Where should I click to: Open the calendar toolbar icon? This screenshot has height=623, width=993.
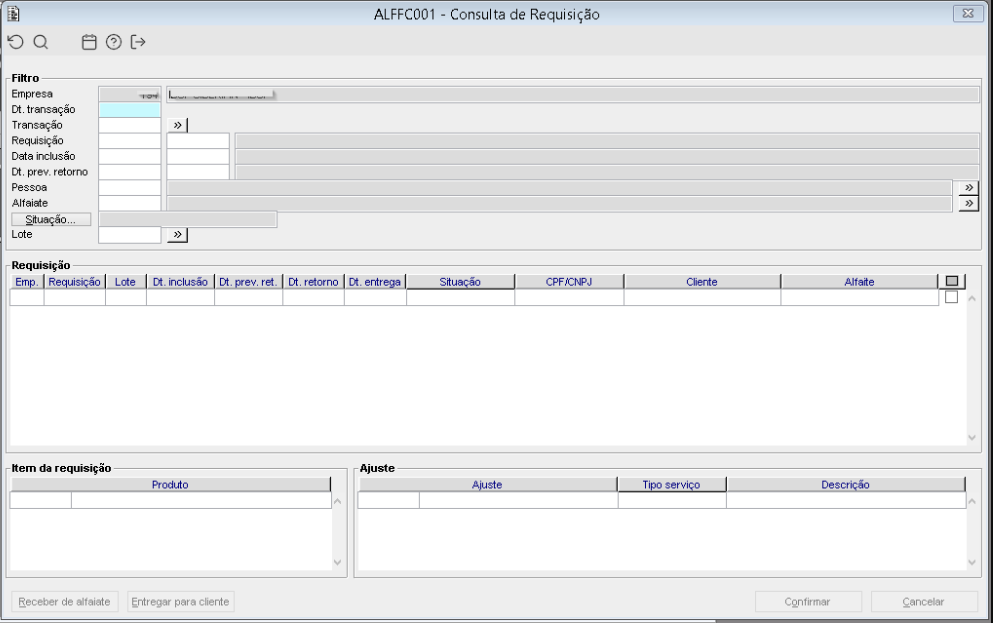pos(89,42)
